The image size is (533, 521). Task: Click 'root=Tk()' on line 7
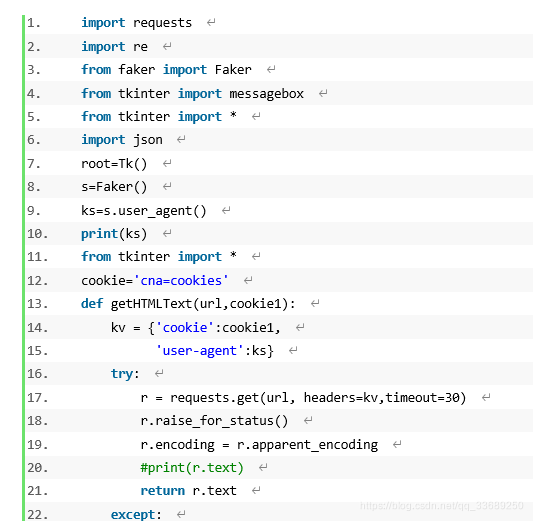114,164
